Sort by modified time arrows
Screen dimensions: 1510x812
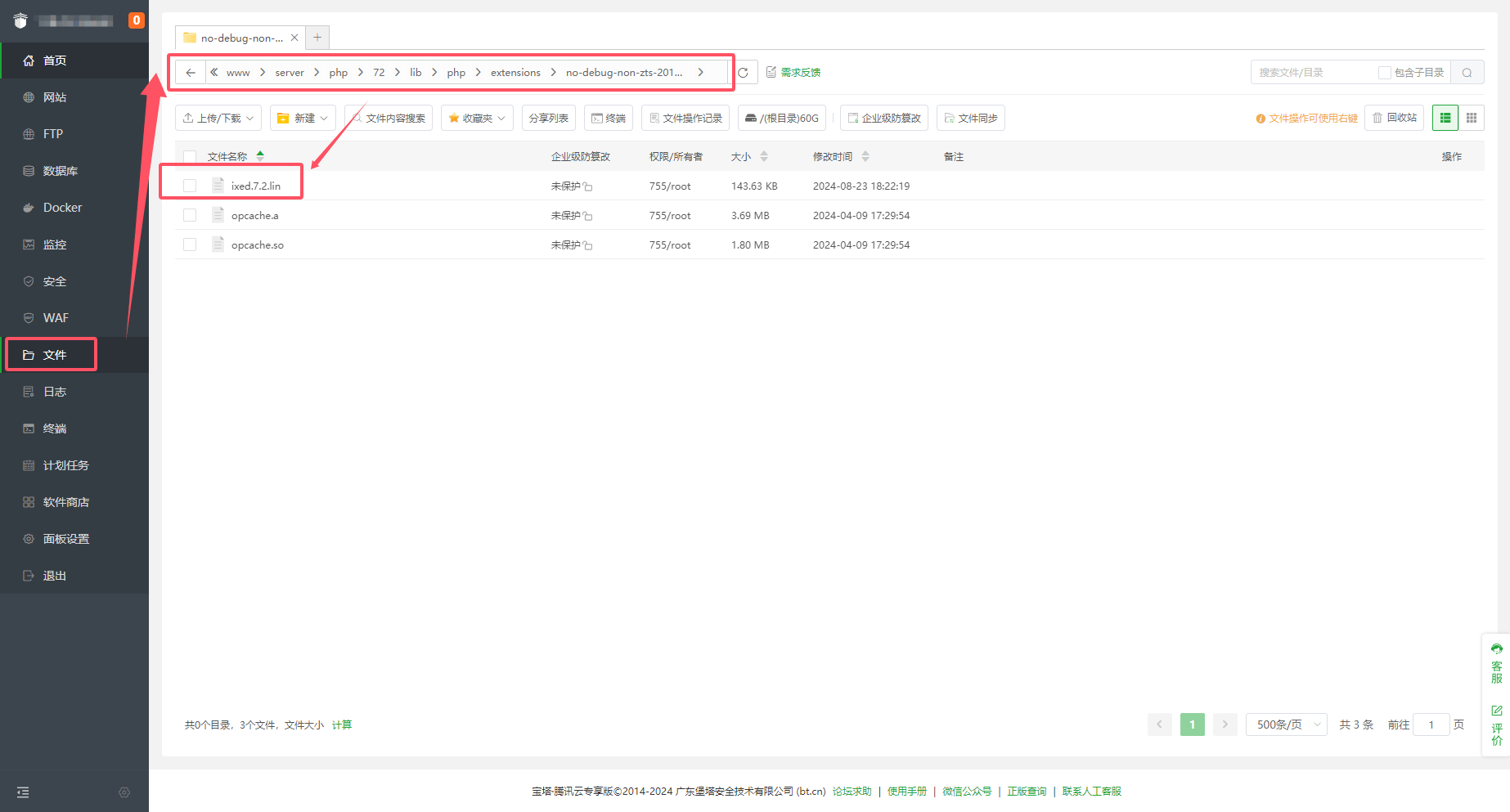coord(865,156)
